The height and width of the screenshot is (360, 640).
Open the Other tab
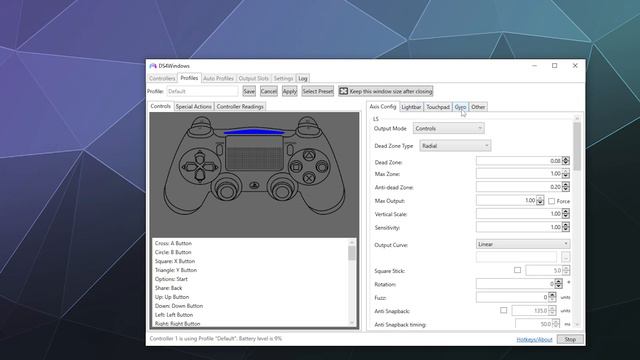click(478, 107)
